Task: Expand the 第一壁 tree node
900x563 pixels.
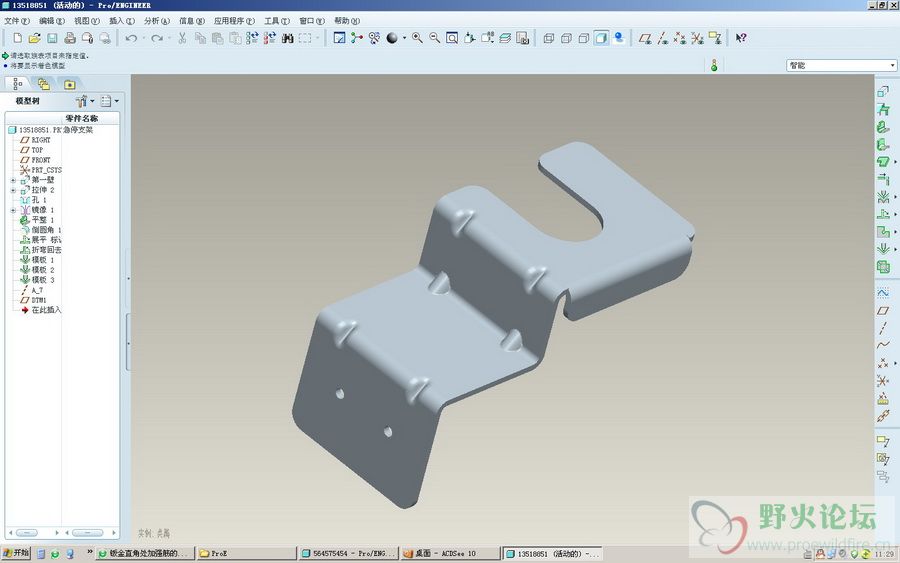Action: (14, 180)
